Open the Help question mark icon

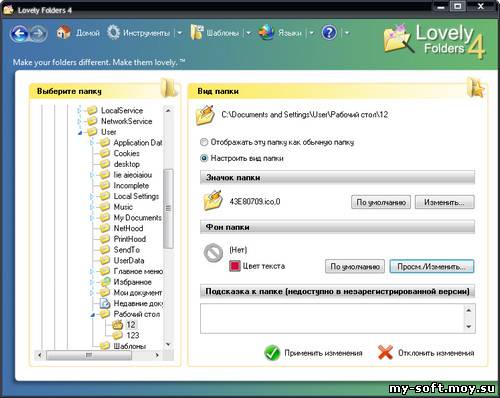329,33
